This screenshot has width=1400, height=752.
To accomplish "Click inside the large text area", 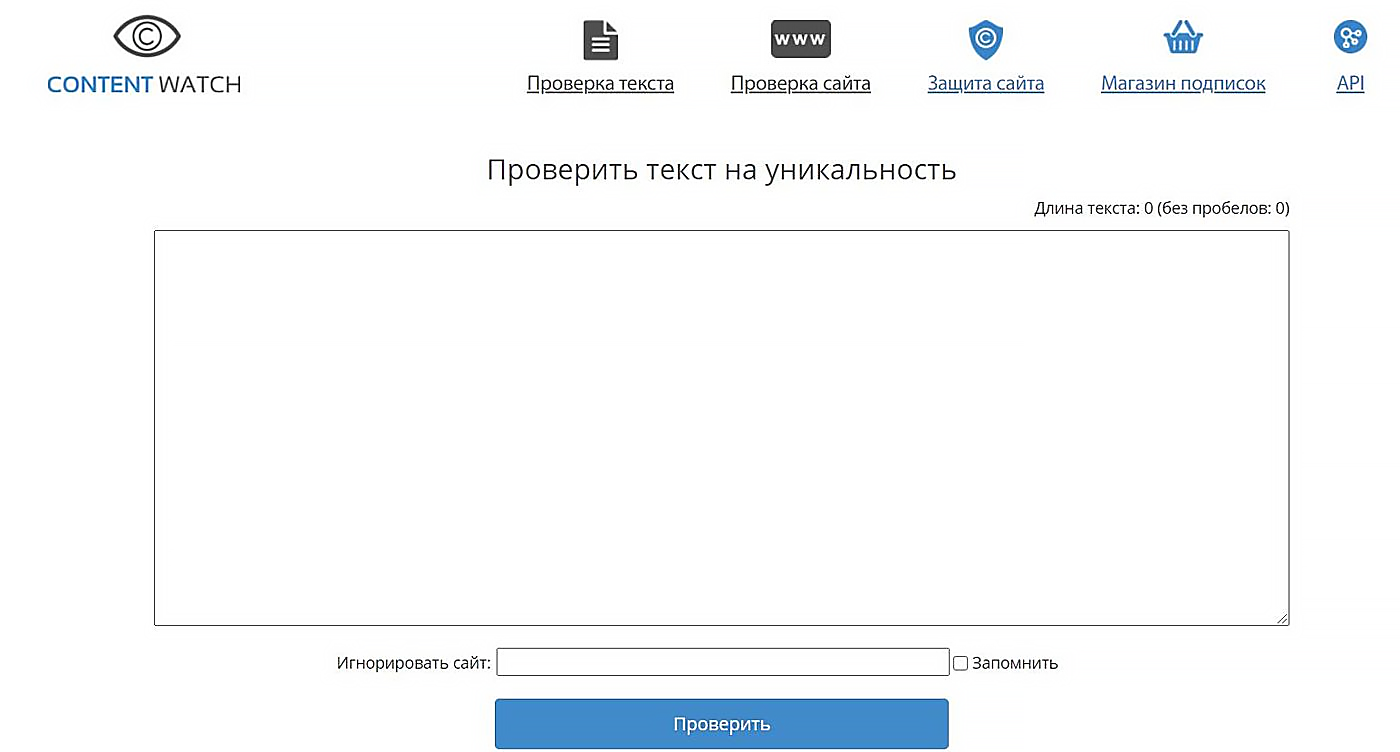I will tap(721, 428).
